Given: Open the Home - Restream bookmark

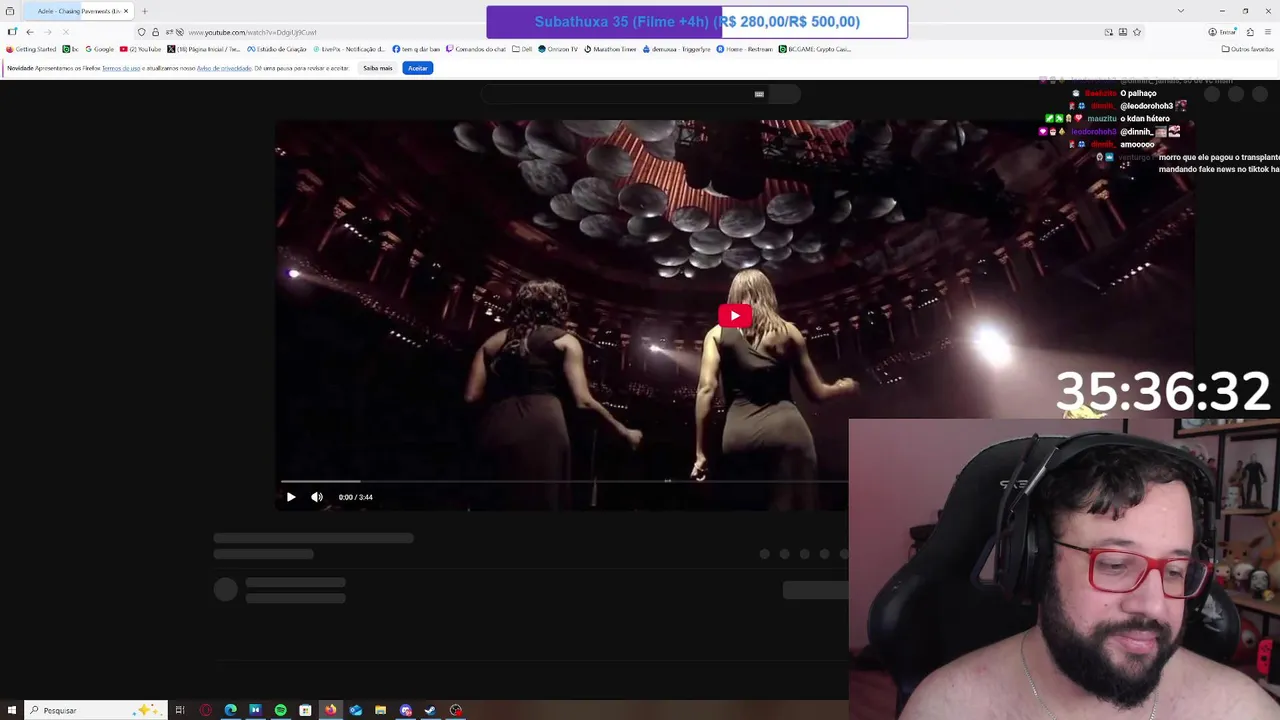Looking at the screenshot, I should tap(745, 49).
